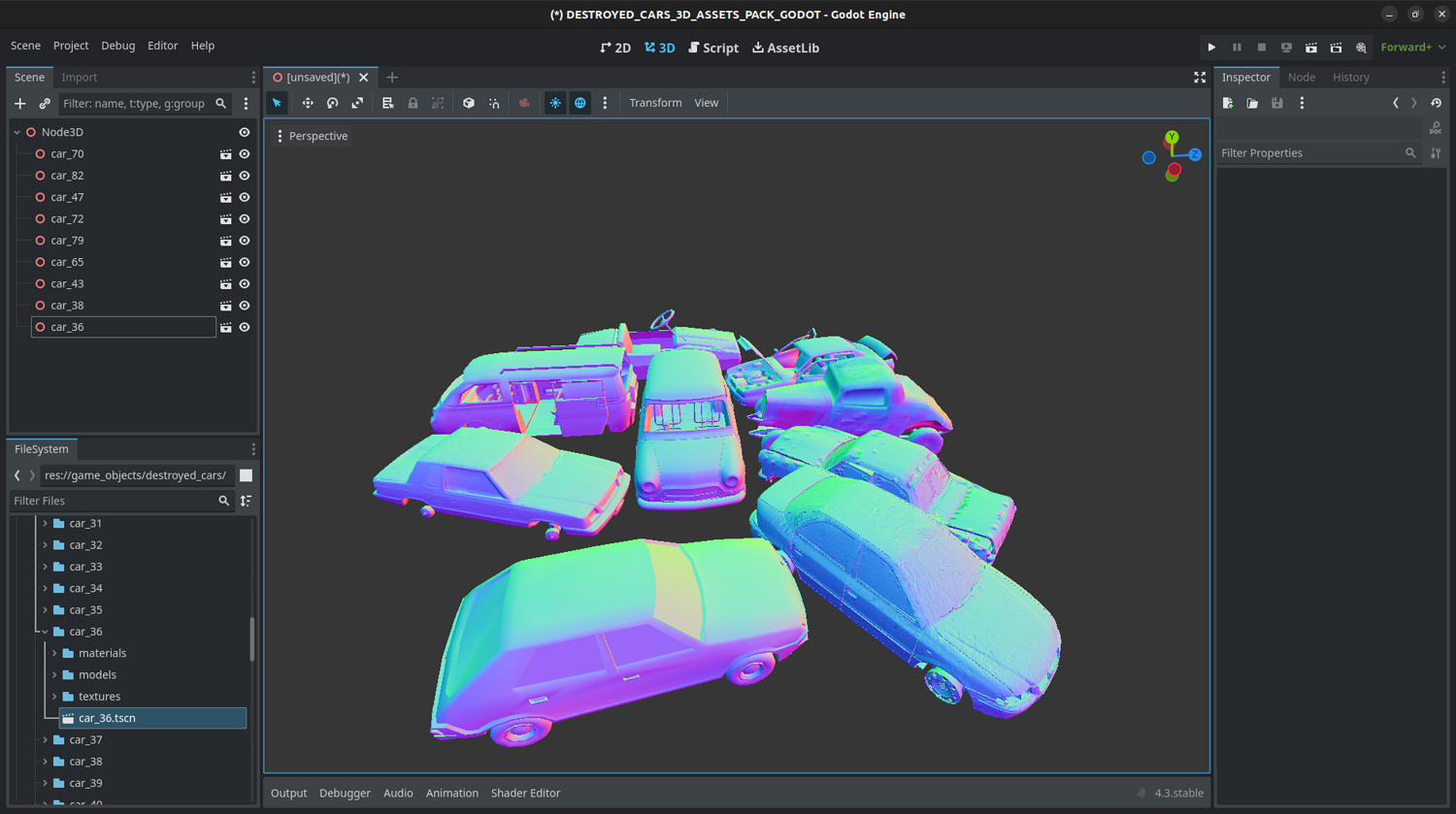Instantiate a child scene with link icon
Screen dimensions: 1456x814
(x=45, y=104)
